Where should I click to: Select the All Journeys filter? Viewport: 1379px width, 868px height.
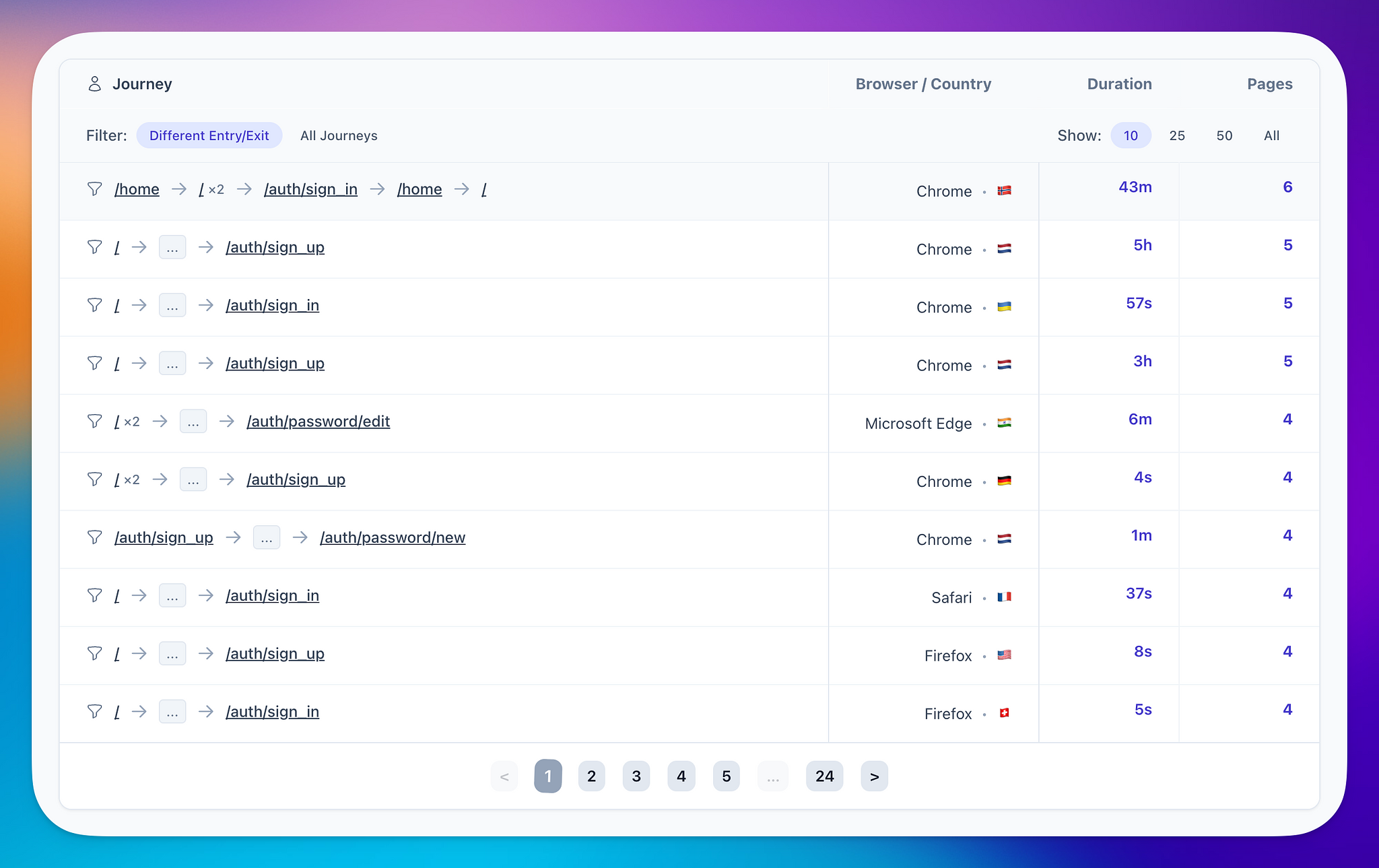(339, 135)
